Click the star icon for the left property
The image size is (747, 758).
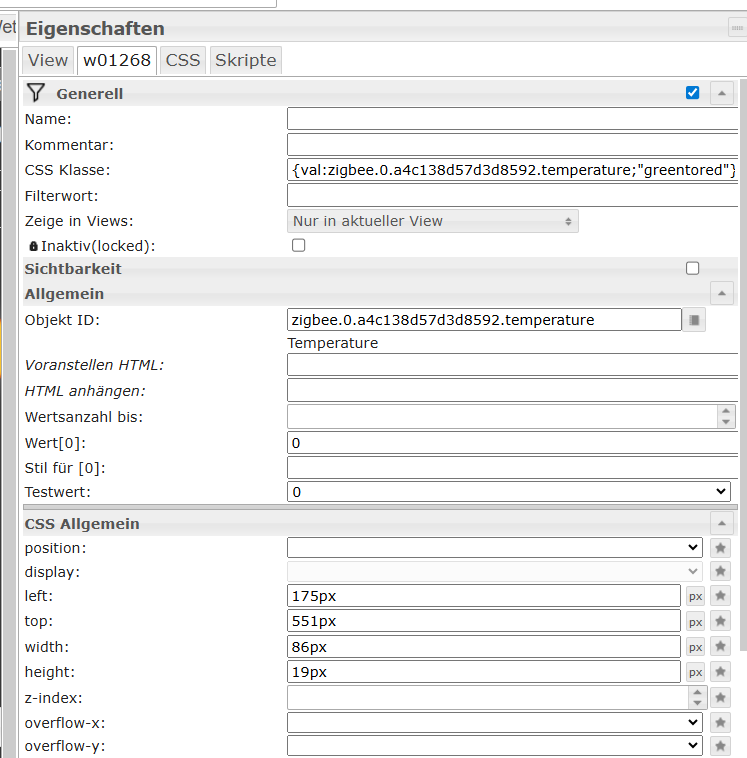pos(720,596)
